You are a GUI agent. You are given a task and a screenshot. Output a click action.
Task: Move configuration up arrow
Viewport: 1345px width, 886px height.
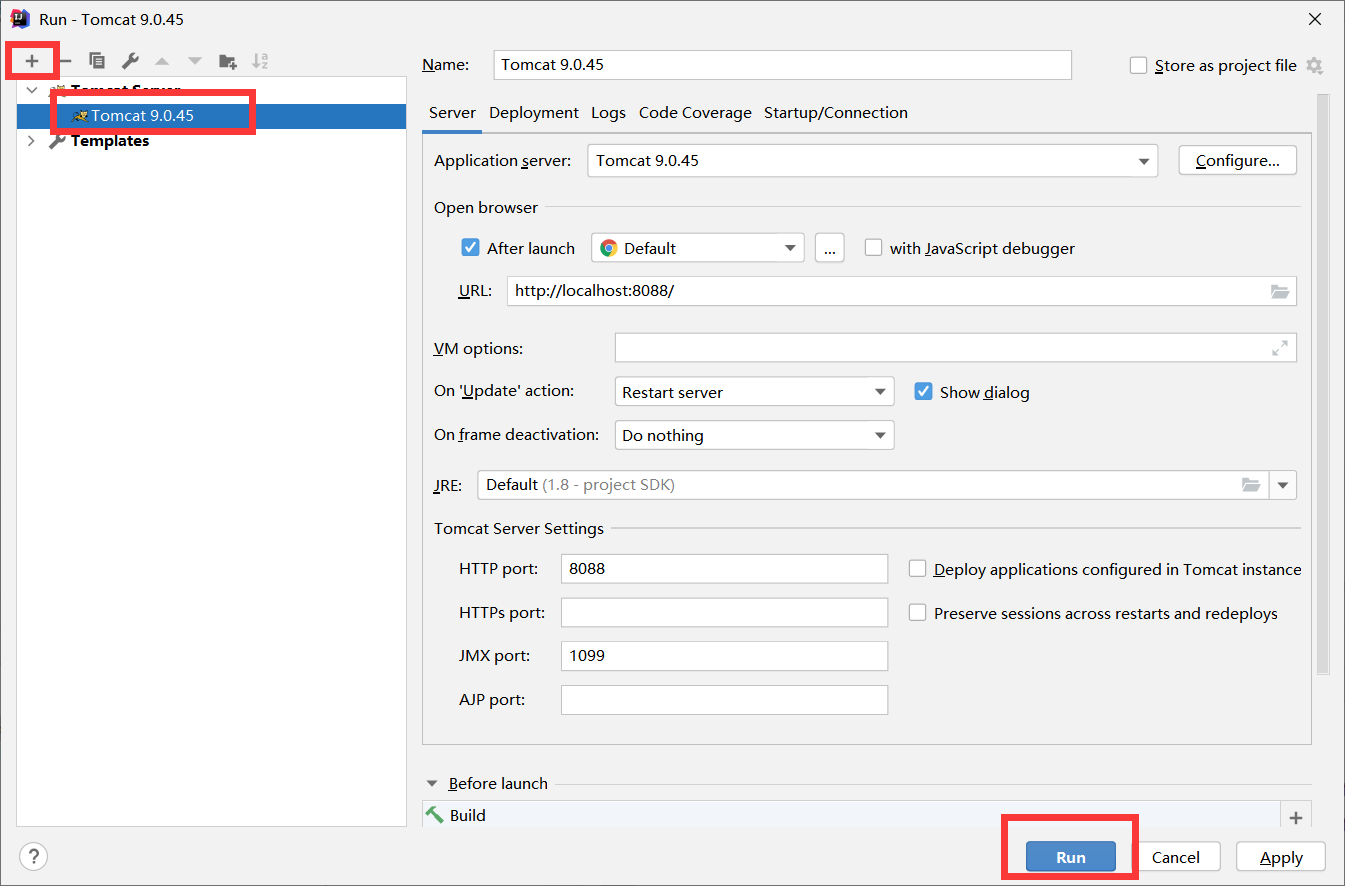point(162,61)
